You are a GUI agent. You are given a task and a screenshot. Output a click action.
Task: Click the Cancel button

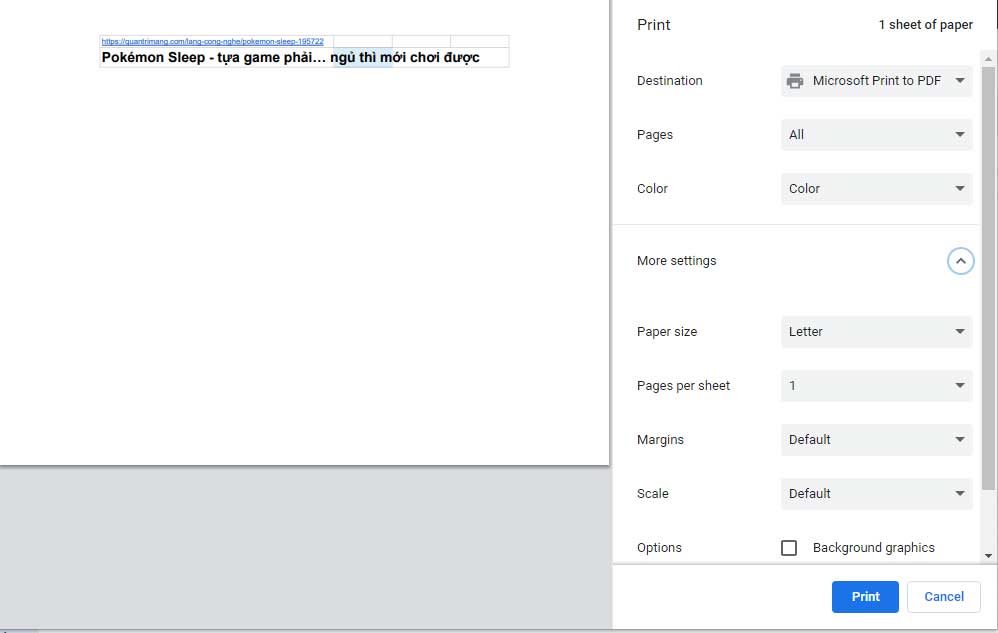[x=944, y=597]
